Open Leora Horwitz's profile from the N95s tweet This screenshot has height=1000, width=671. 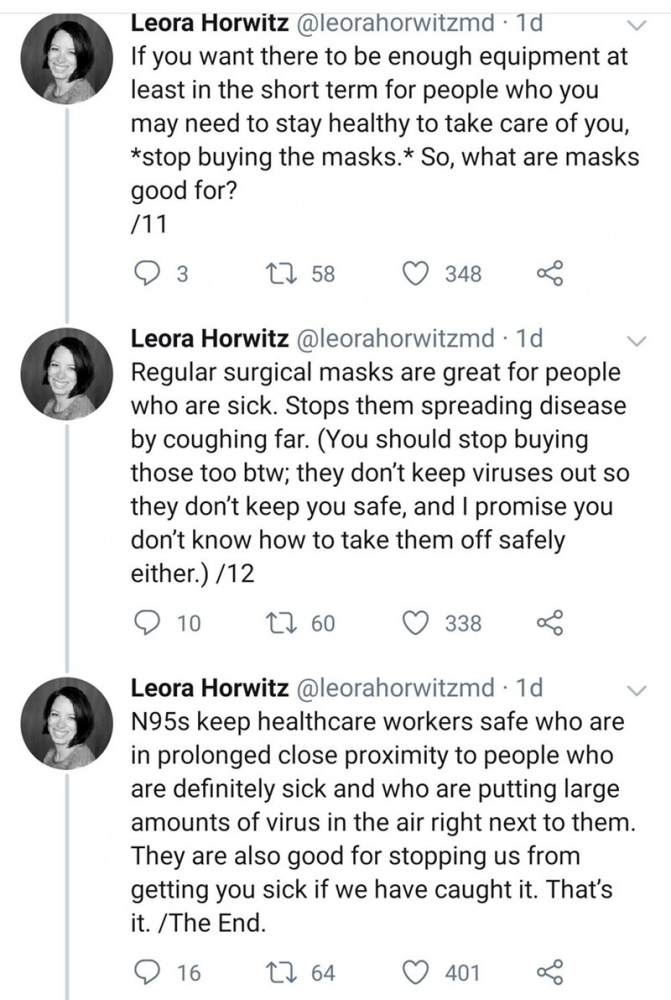click(205, 689)
